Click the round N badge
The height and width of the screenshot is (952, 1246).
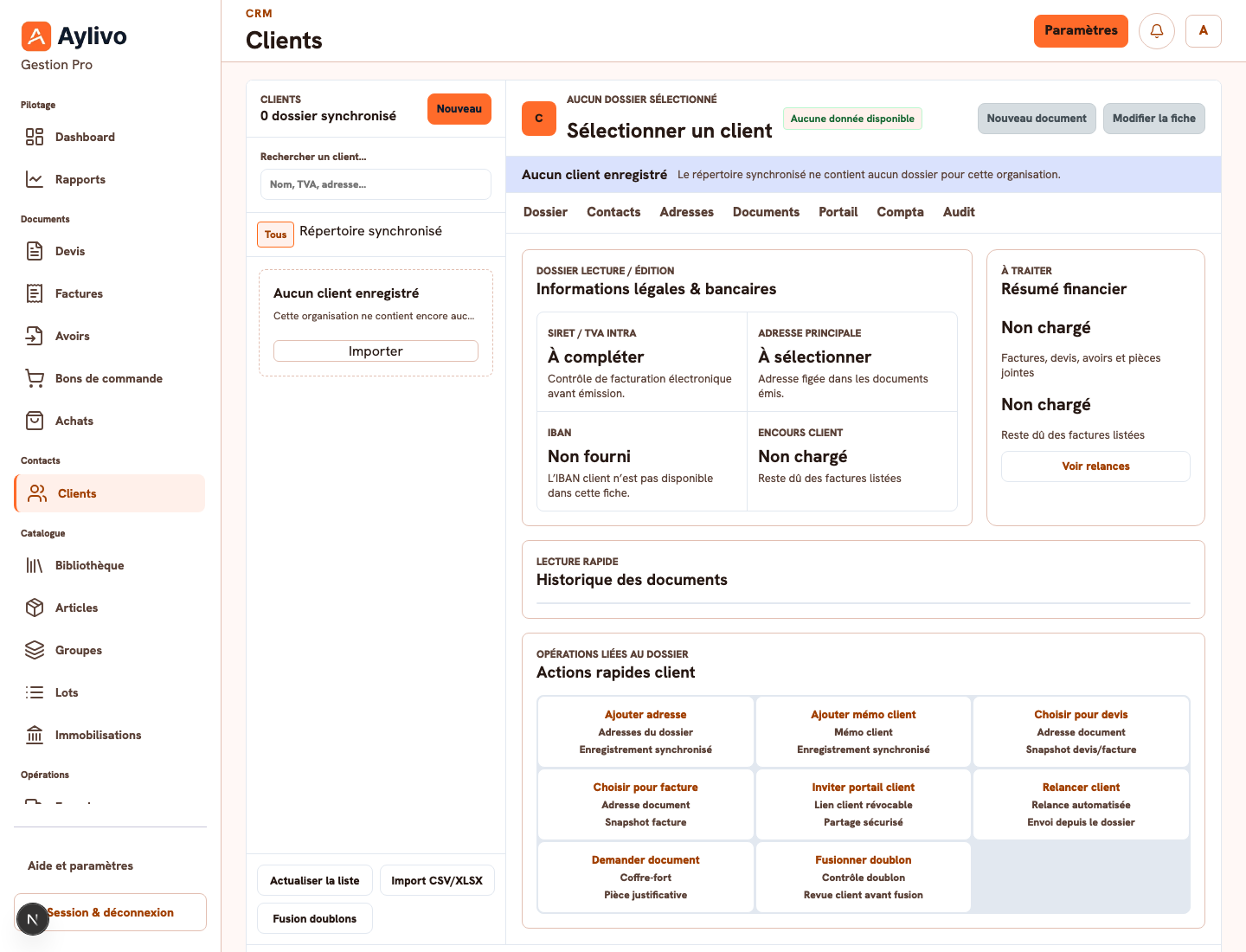tap(33, 919)
